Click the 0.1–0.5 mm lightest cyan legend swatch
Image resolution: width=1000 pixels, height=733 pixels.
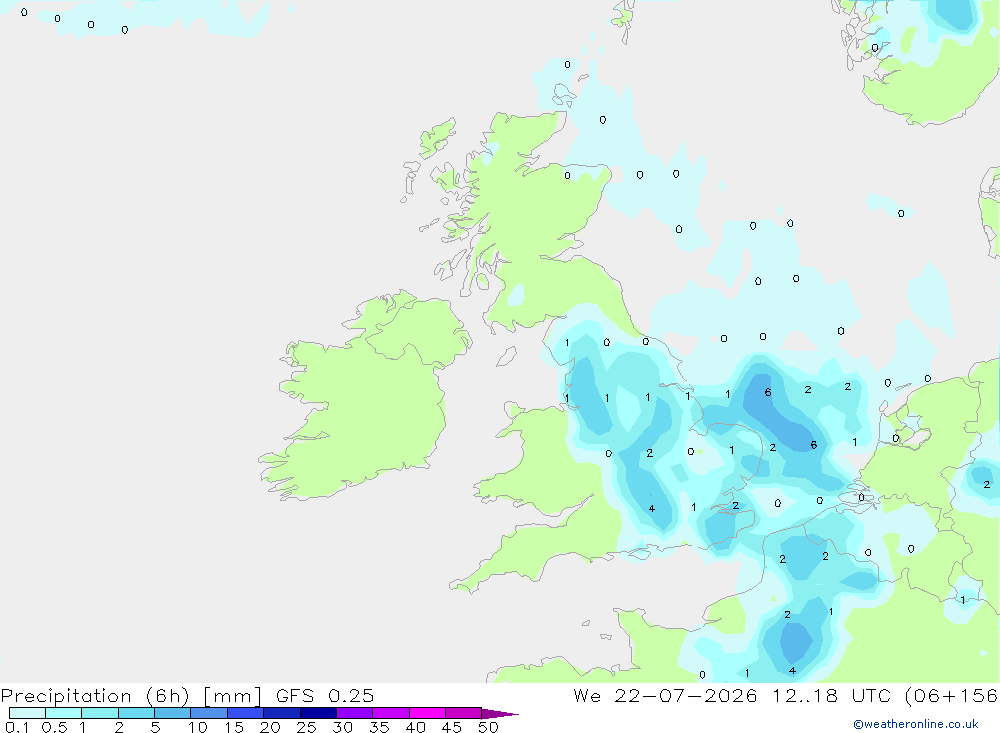(27, 713)
